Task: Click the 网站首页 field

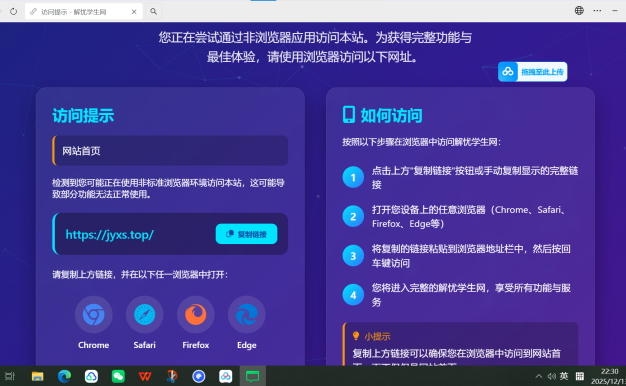Action: point(170,150)
